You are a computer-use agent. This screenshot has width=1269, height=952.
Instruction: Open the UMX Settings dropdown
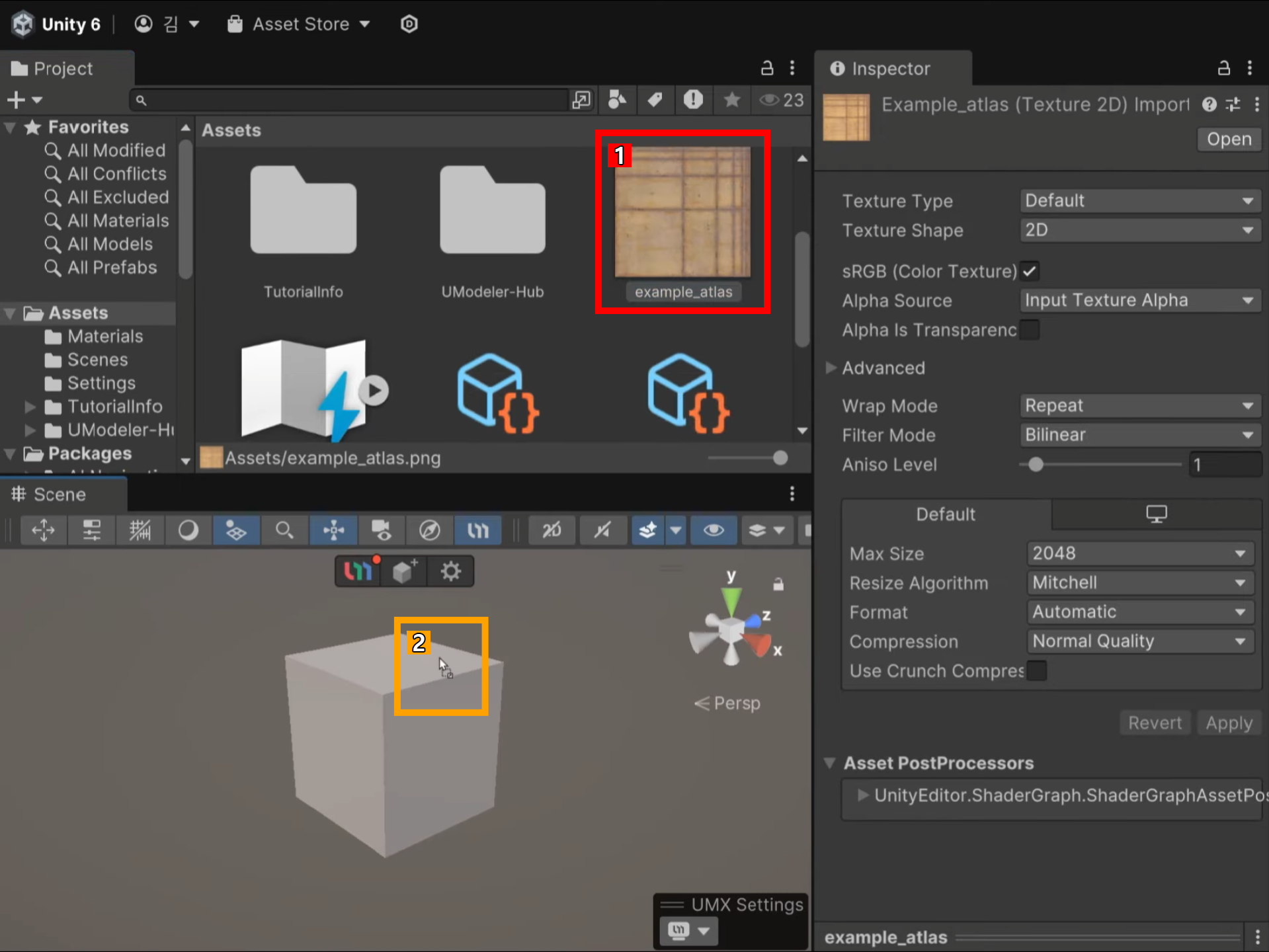(x=688, y=931)
